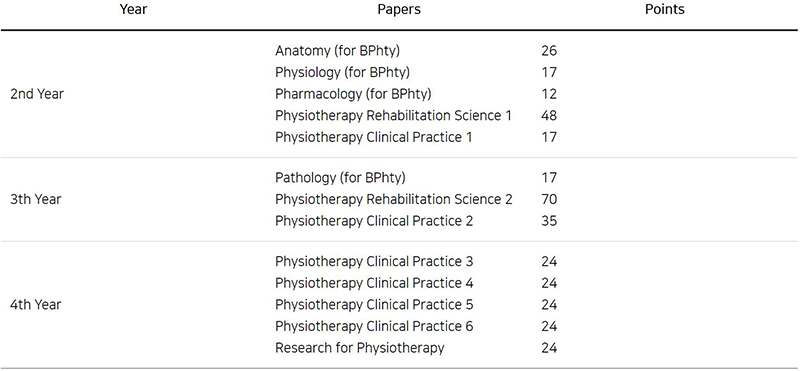The image size is (800, 371).
Task: Click the Papers column header
Action: (x=399, y=9)
